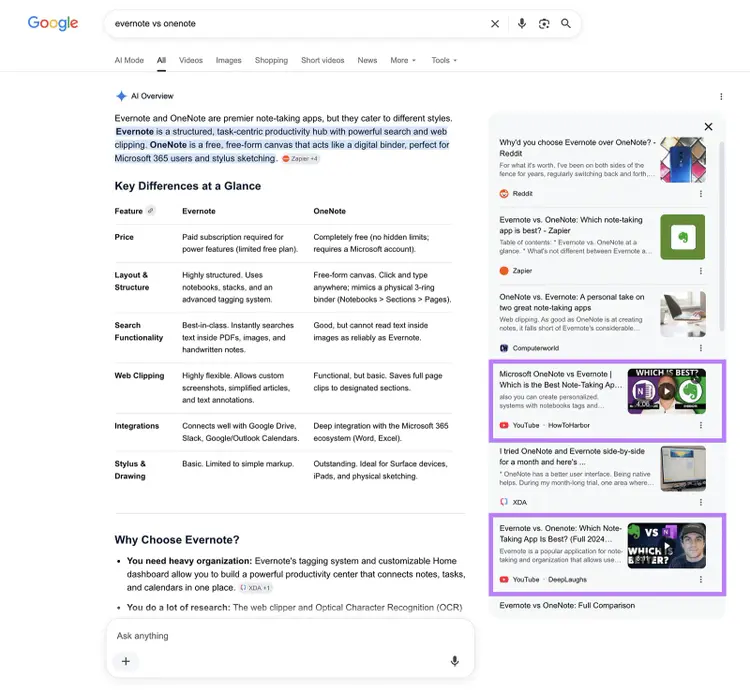This screenshot has height=691, width=750.
Task: Open three-dot menu for the Reddit source
Action: click(701, 194)
